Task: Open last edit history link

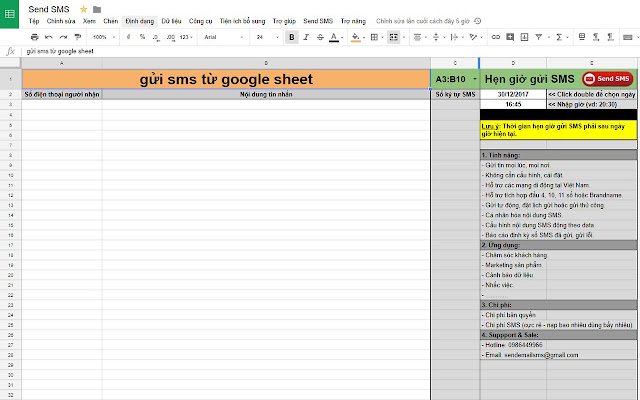Action: 423,21
